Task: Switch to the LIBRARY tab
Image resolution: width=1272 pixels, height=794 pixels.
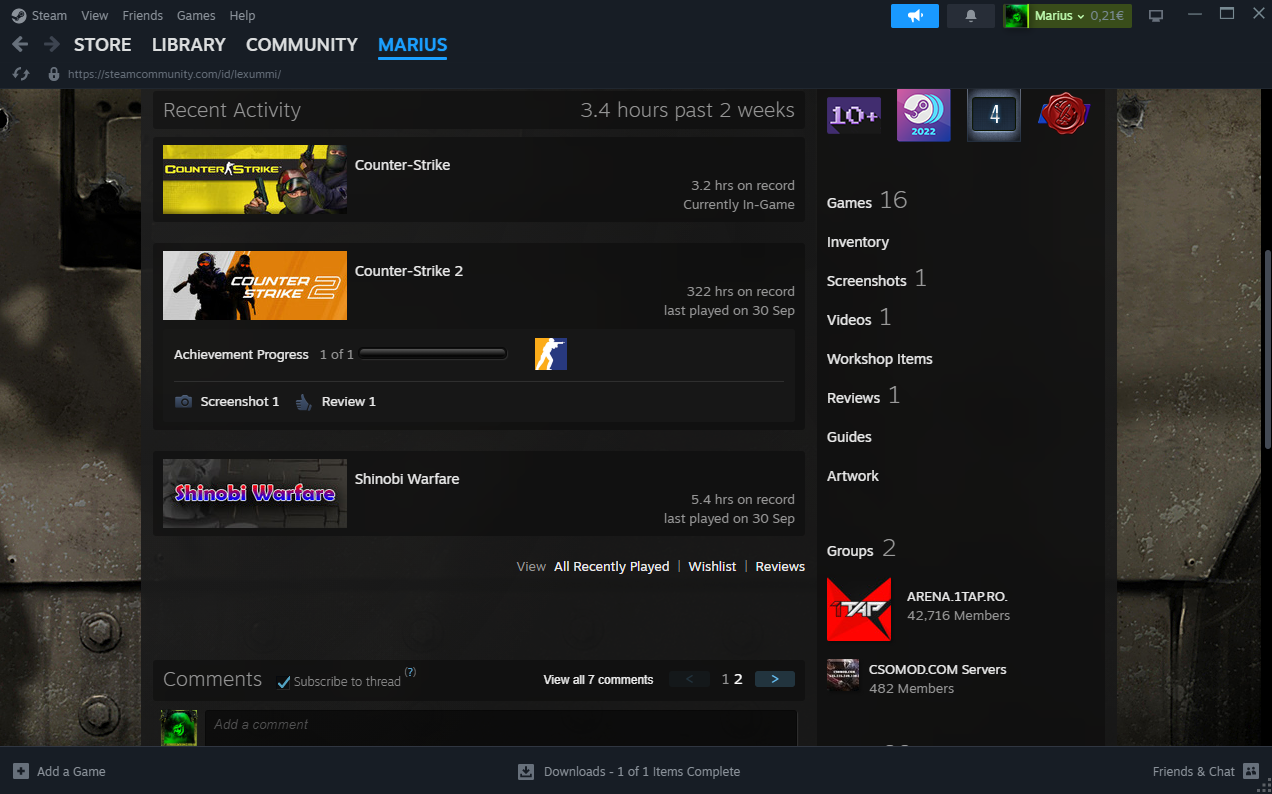Action: tap(189, 45)
